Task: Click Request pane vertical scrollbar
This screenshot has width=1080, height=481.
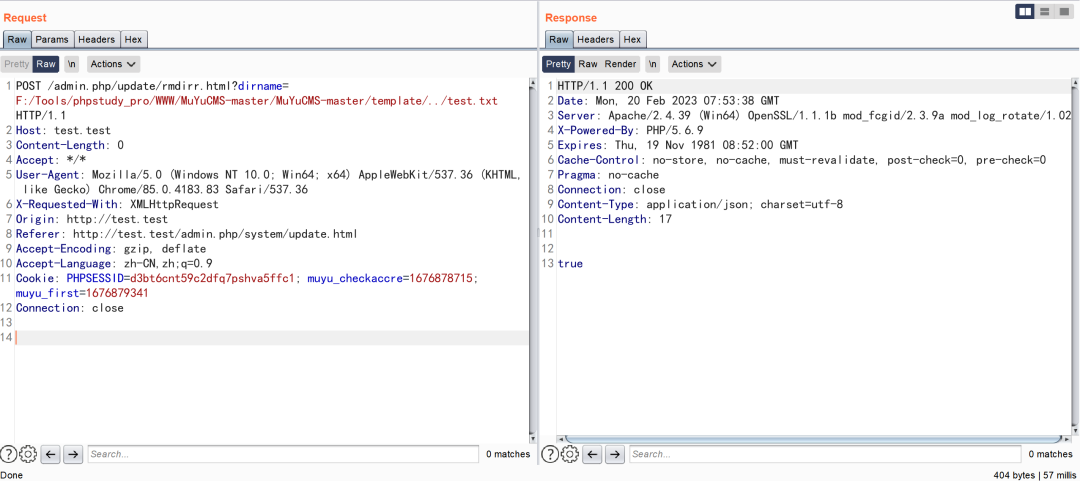Action: (532, 260)
